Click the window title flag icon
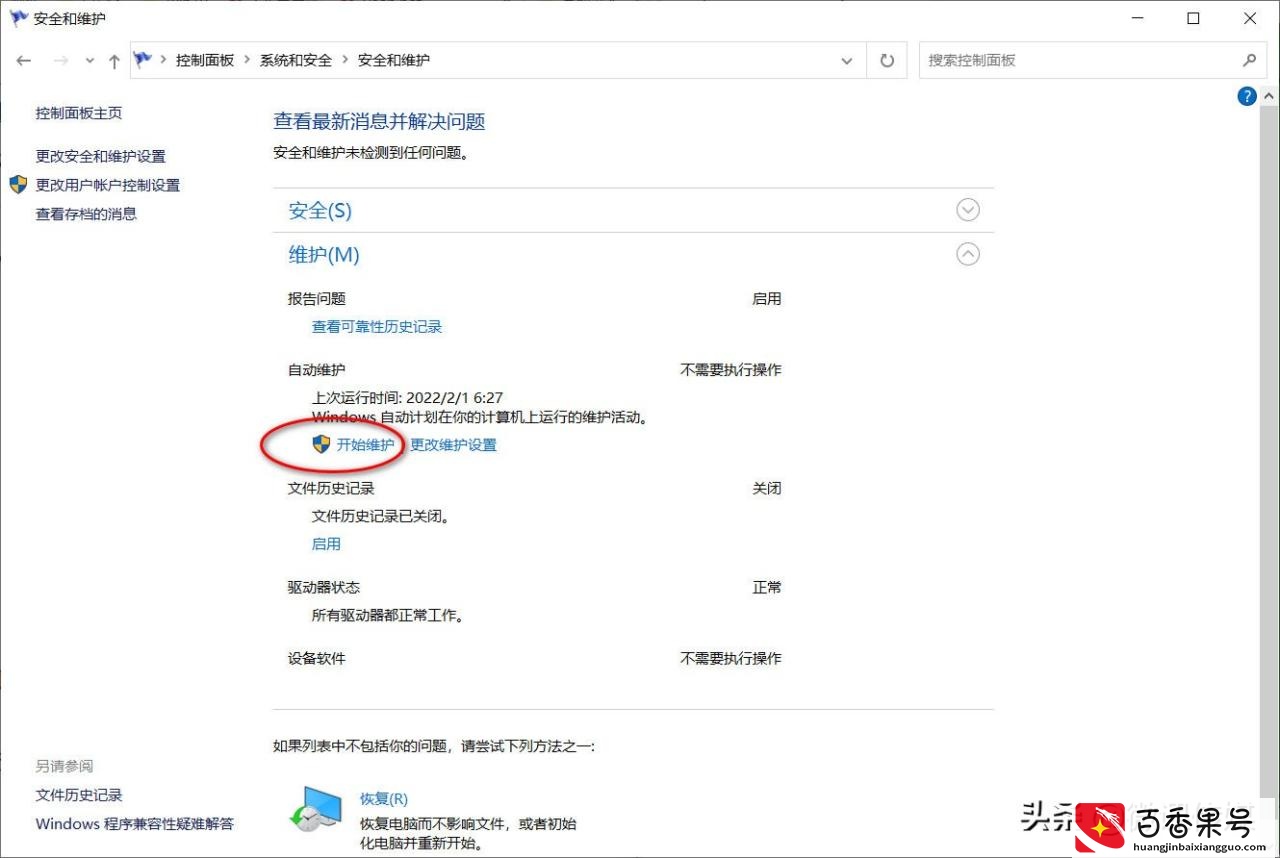The image size is (1280, 858). [19, 18]
